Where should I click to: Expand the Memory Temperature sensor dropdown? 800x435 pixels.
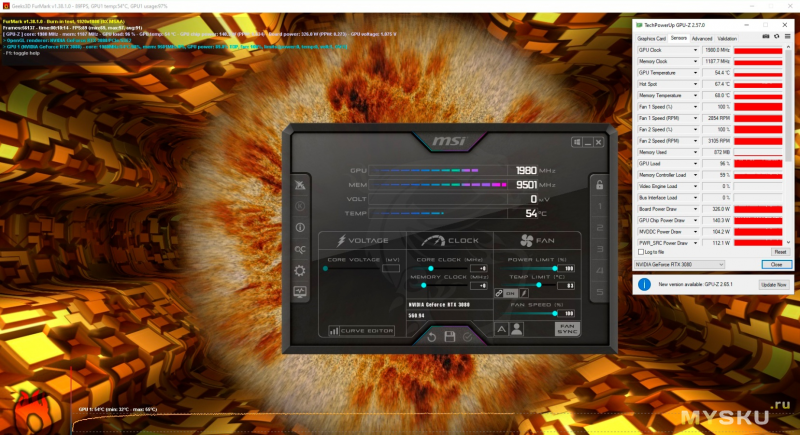tap(695, 95)
